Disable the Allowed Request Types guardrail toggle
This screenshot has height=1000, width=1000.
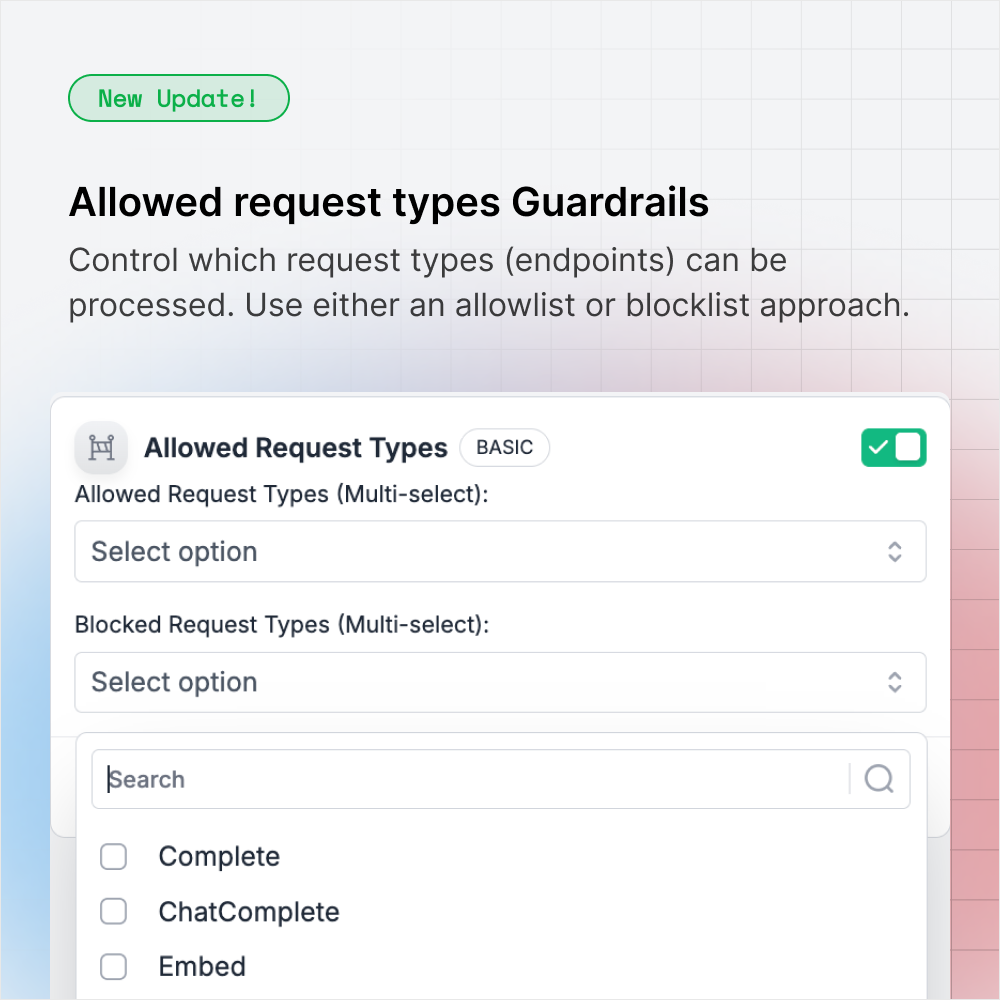tap(893, 447)
